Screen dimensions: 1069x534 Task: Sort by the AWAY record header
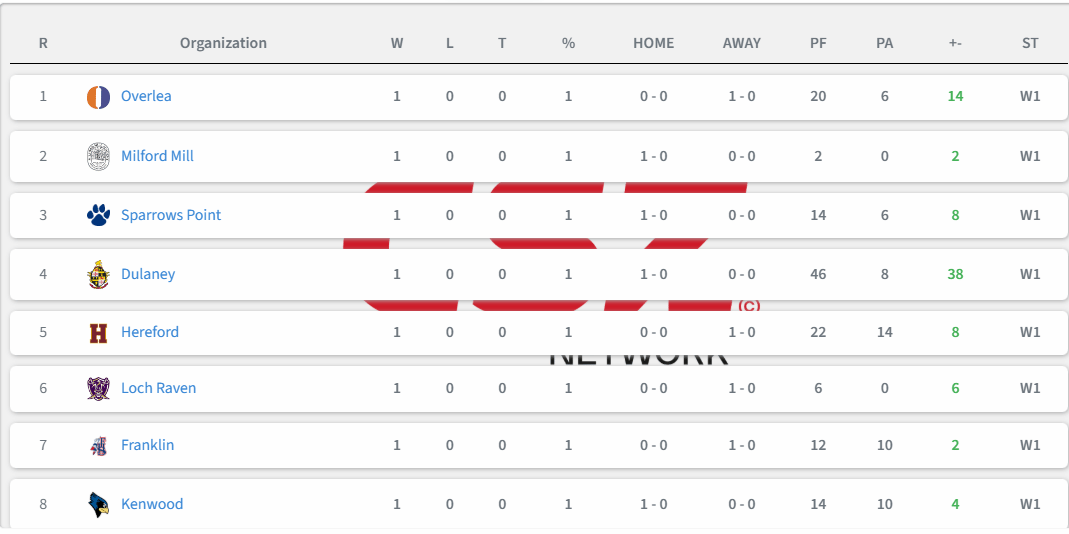point(742,43)
